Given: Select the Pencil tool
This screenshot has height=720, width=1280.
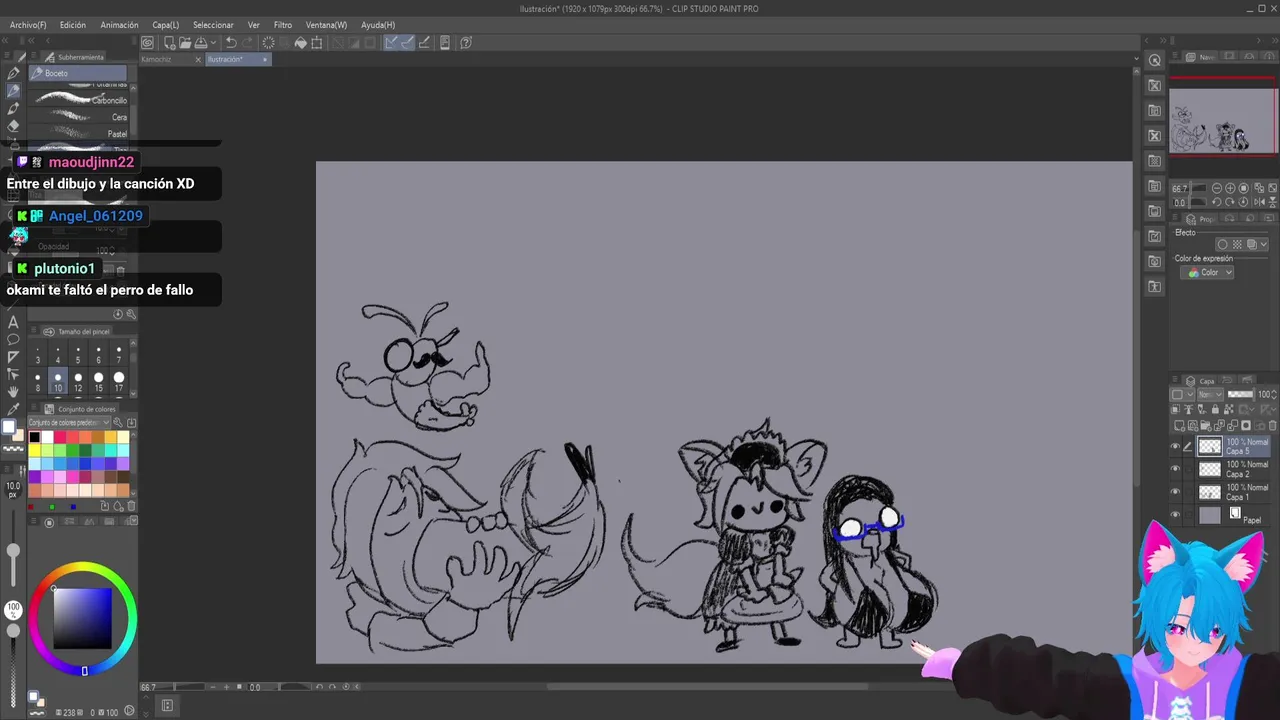Looking at the screenshot, I should pos(13,90).
